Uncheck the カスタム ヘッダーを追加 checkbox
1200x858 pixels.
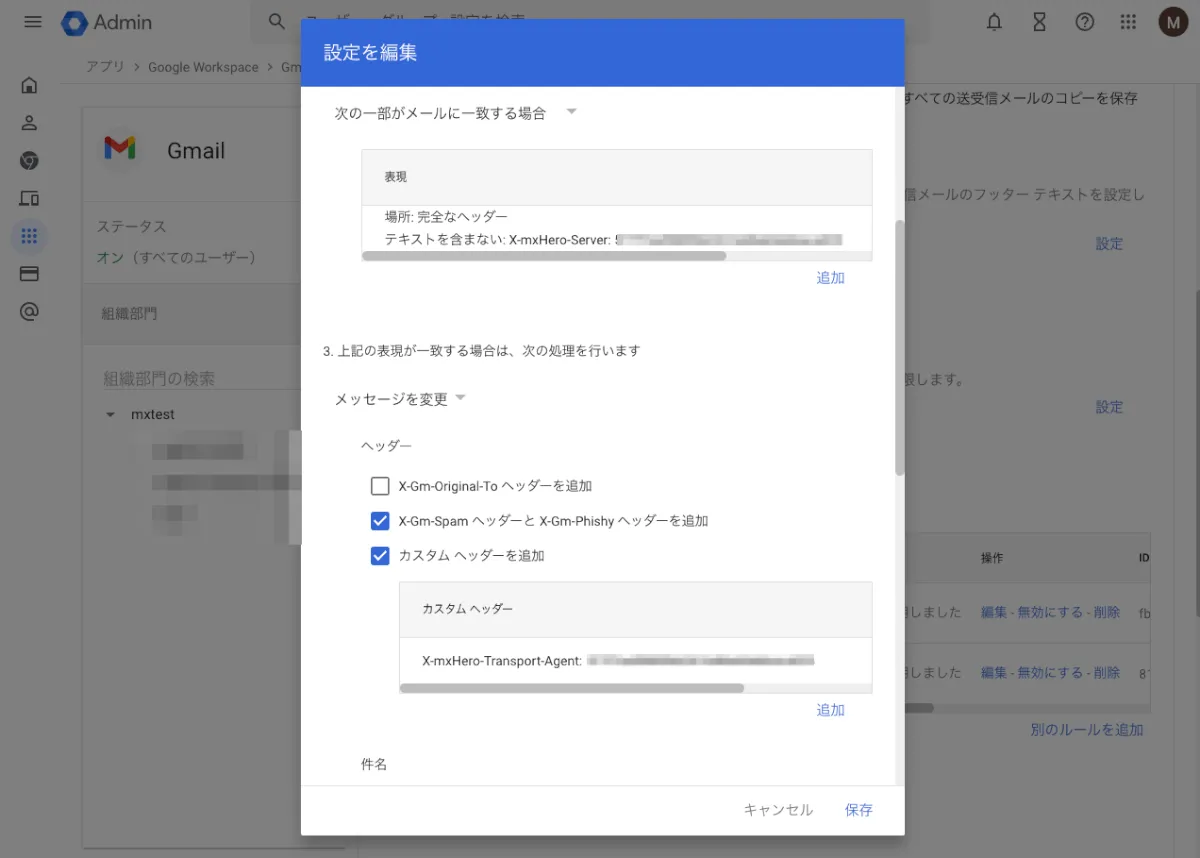pos(380,556)
